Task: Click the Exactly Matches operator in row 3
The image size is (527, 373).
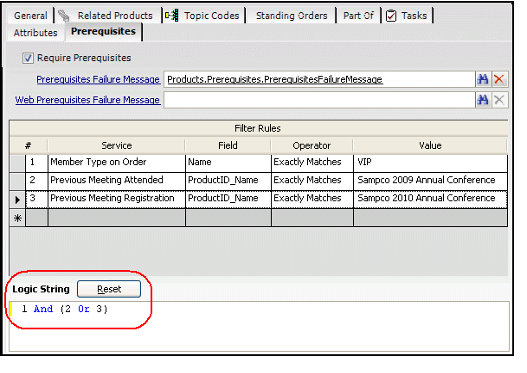Action: pos(312,199)
